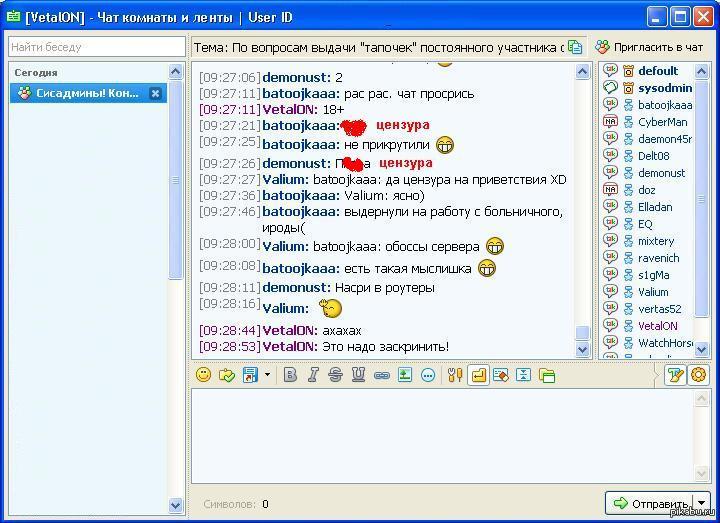This screenshot has height=523, width=720.
Task: Insert a hyperlink into the message
Action: pos(381,375)
